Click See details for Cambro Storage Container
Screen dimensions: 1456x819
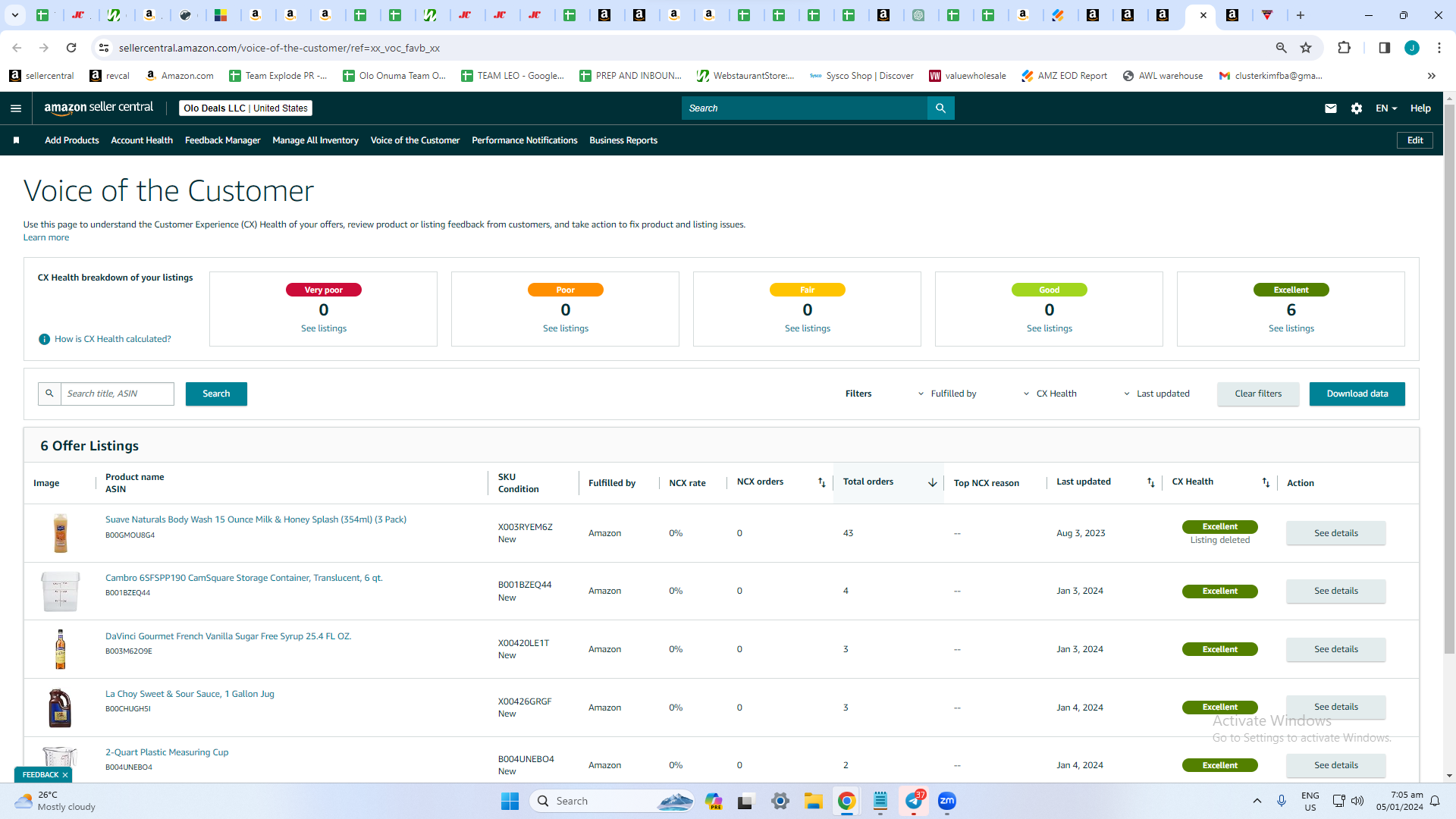tap(1336, 591)
